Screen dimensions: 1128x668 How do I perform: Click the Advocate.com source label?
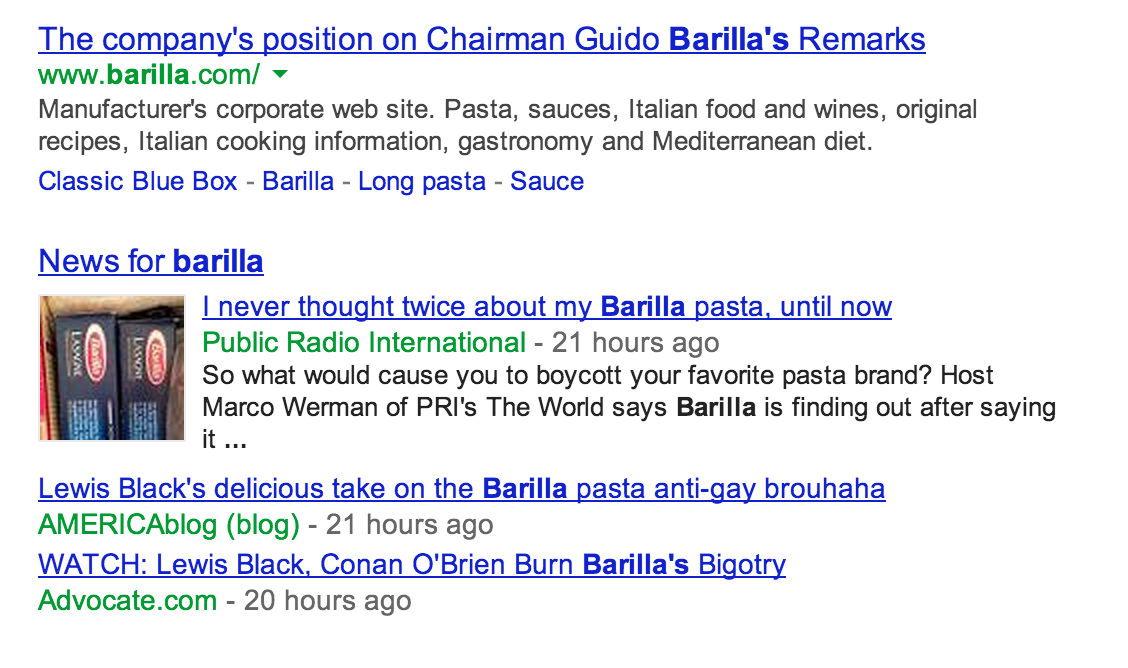[127, 600]
